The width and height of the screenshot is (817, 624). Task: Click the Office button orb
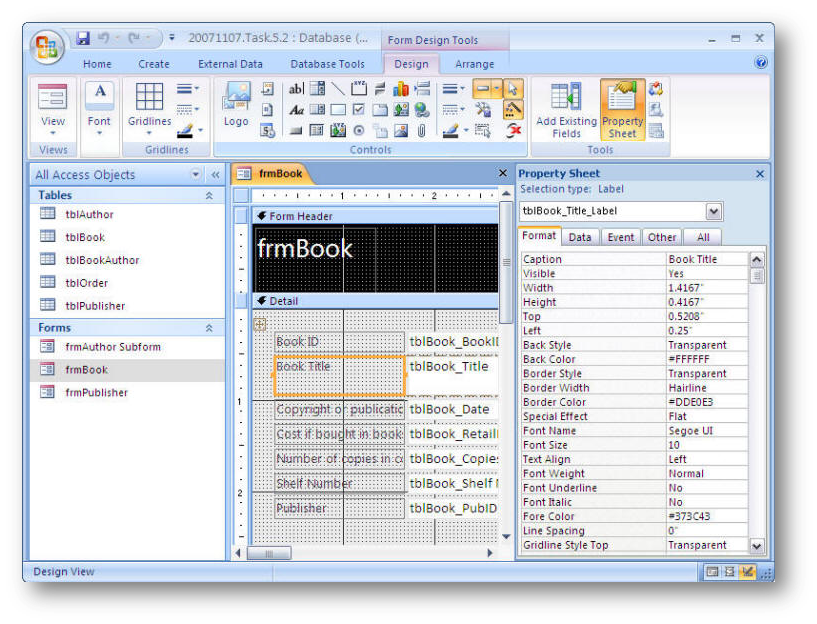coord(46,46)
